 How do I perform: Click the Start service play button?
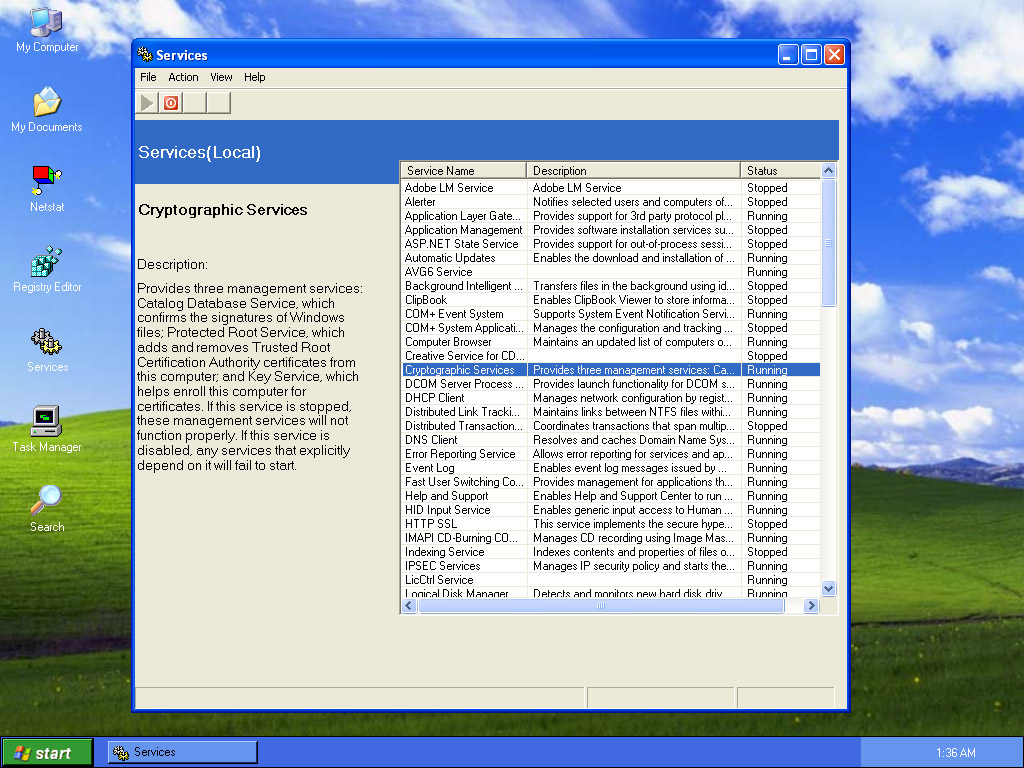click(x=147, y=103)
